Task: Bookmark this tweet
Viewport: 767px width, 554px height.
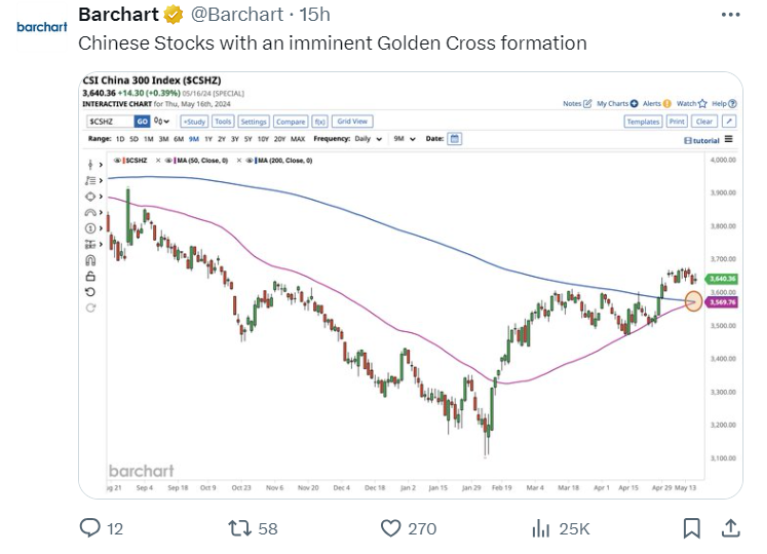Action: (x=691, y=527)
